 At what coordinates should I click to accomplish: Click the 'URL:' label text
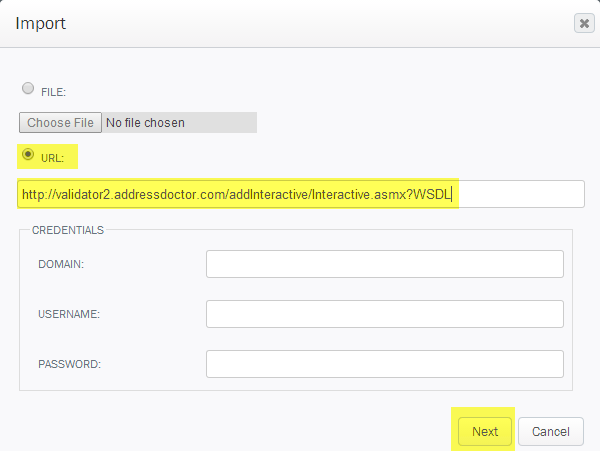pyautogui.click(x=52, y=158)
